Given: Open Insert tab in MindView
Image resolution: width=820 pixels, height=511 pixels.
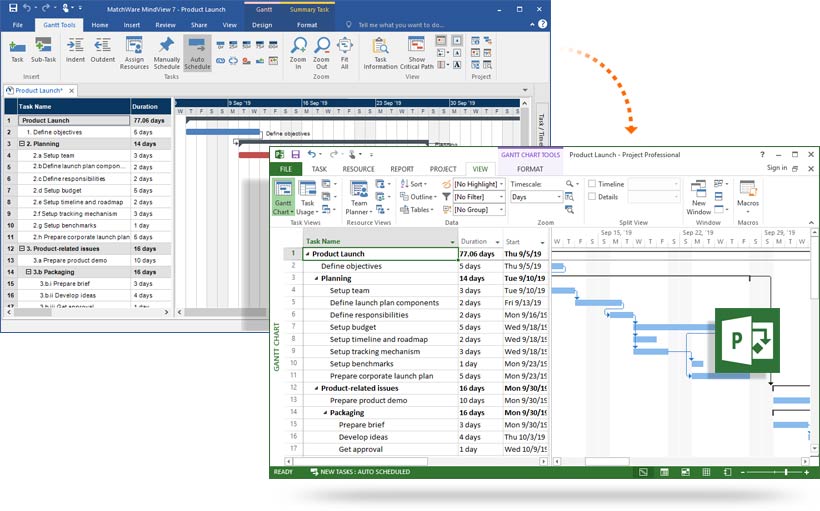Looking at the screenshot, I should (131, 25).
